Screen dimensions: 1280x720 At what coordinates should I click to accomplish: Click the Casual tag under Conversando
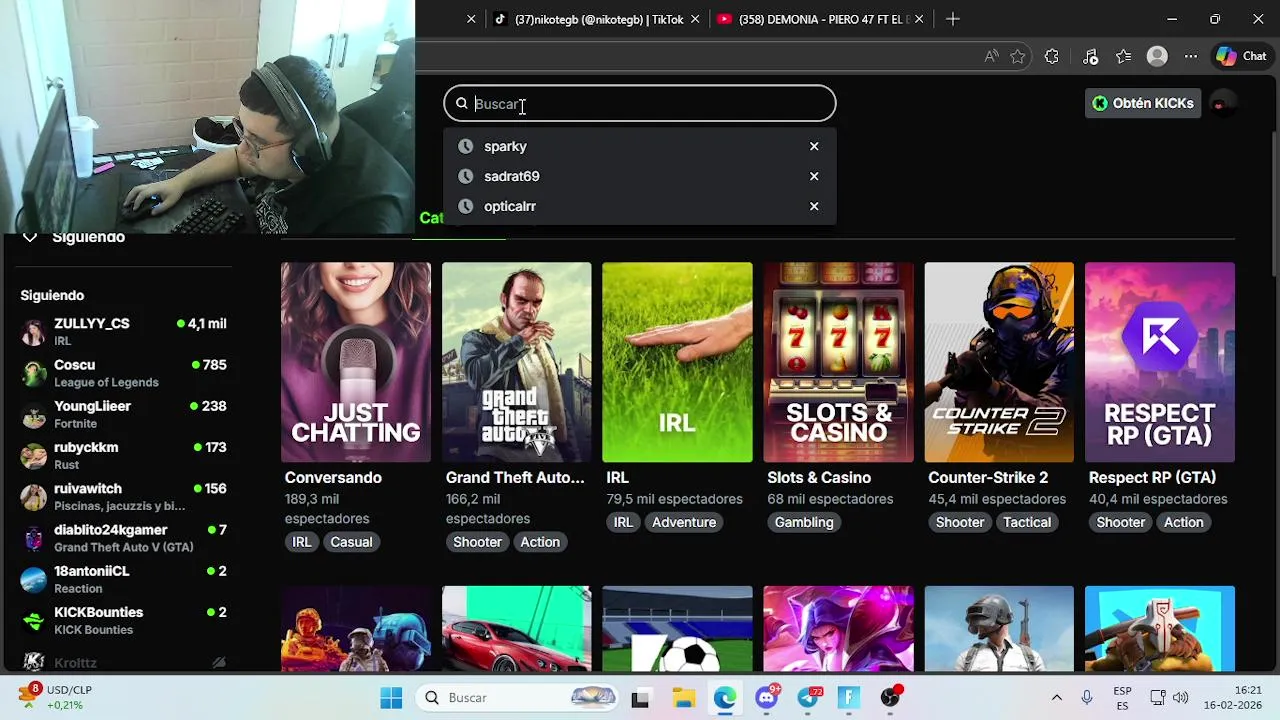[x=351, y=542]
